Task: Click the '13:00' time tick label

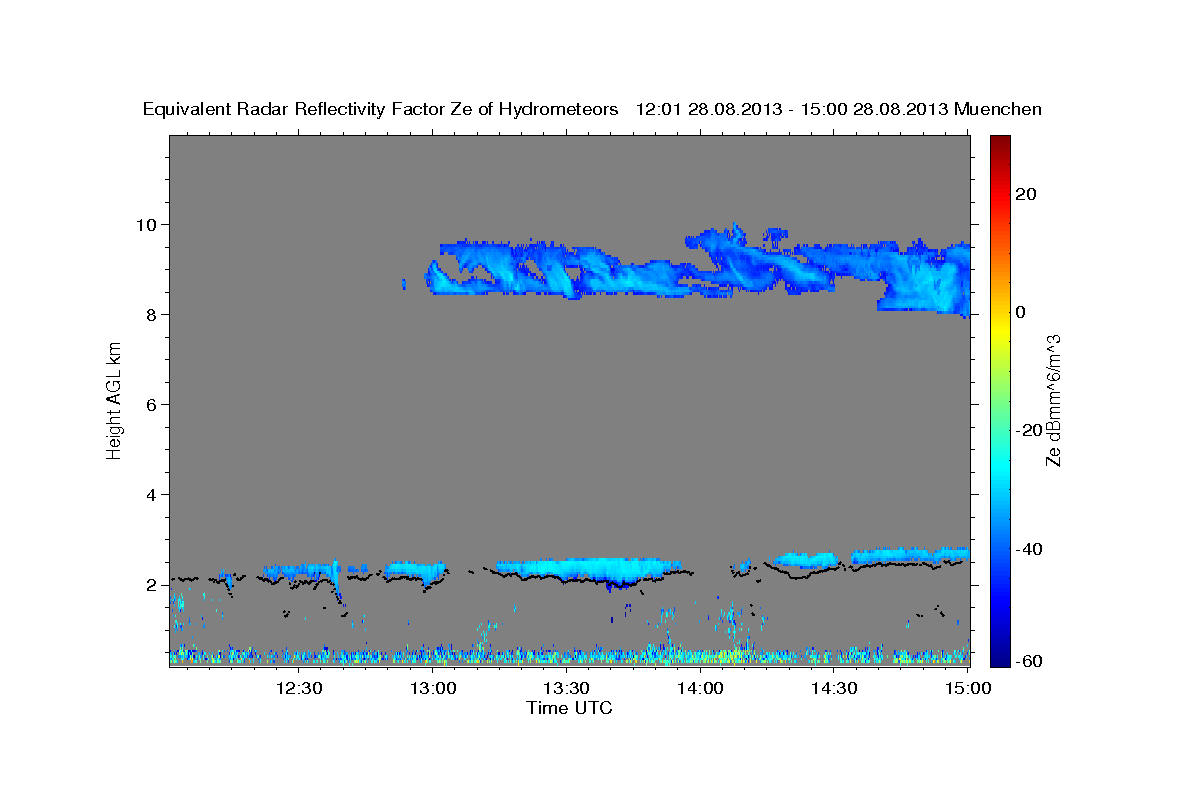Action: [433, 688]
